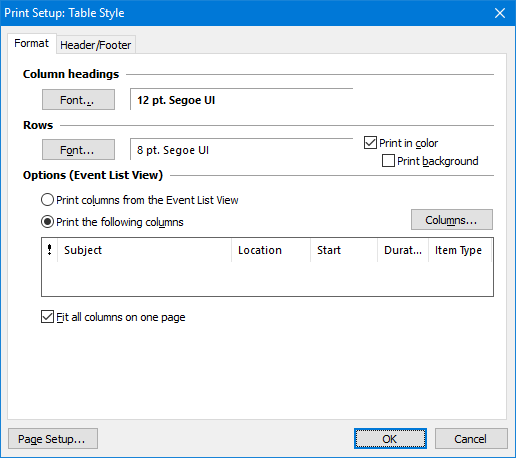Open Font dialog for column headings
This screenshot has height=458, width=516.
click(78, 100)
